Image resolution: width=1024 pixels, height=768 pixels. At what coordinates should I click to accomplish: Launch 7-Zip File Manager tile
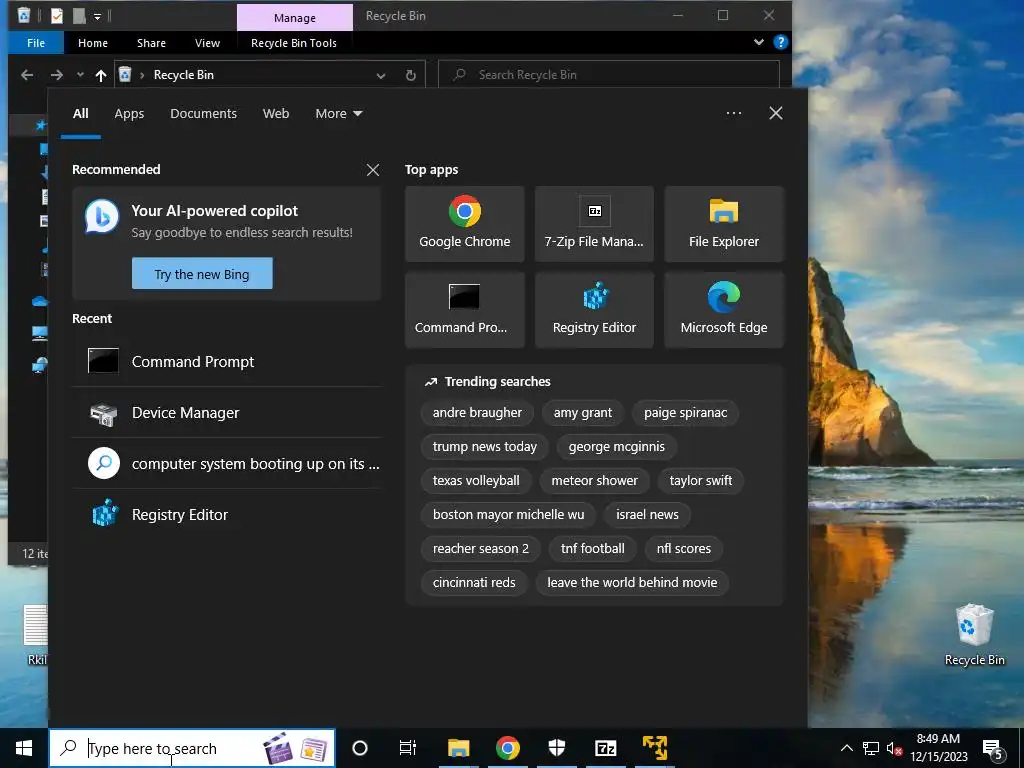594,224
